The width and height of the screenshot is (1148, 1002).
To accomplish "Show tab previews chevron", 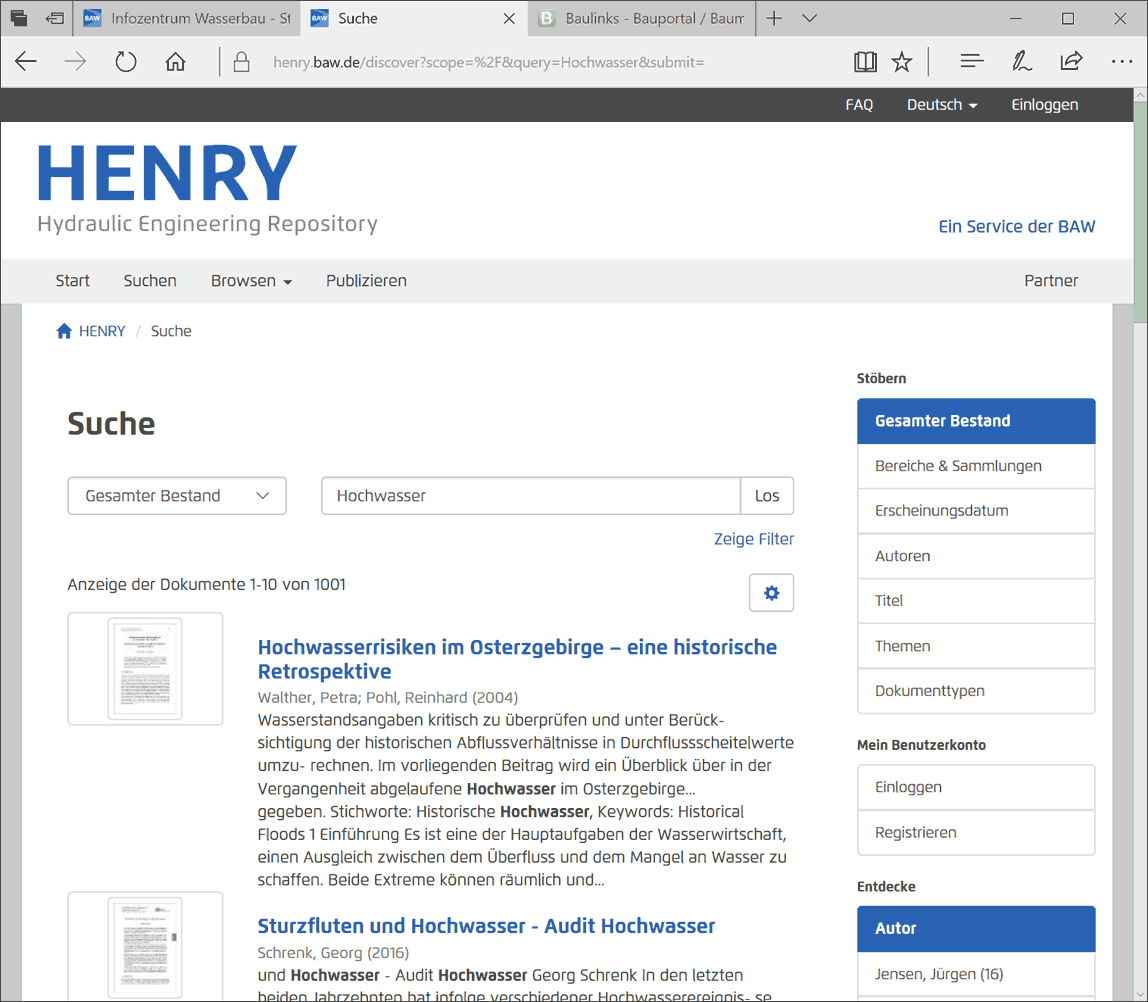I will pos(809,18).
